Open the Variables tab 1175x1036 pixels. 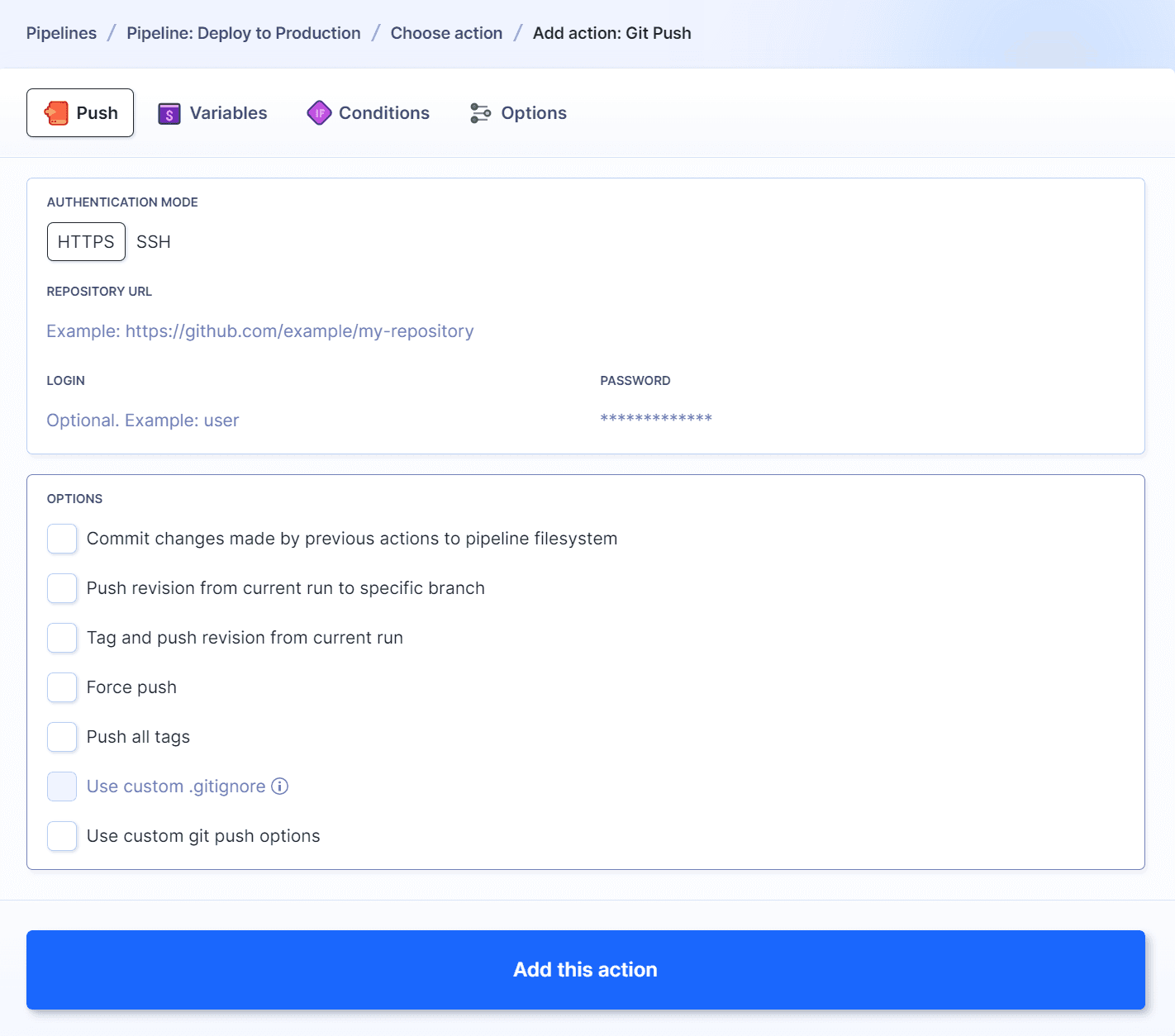click(x=228, y=113)
